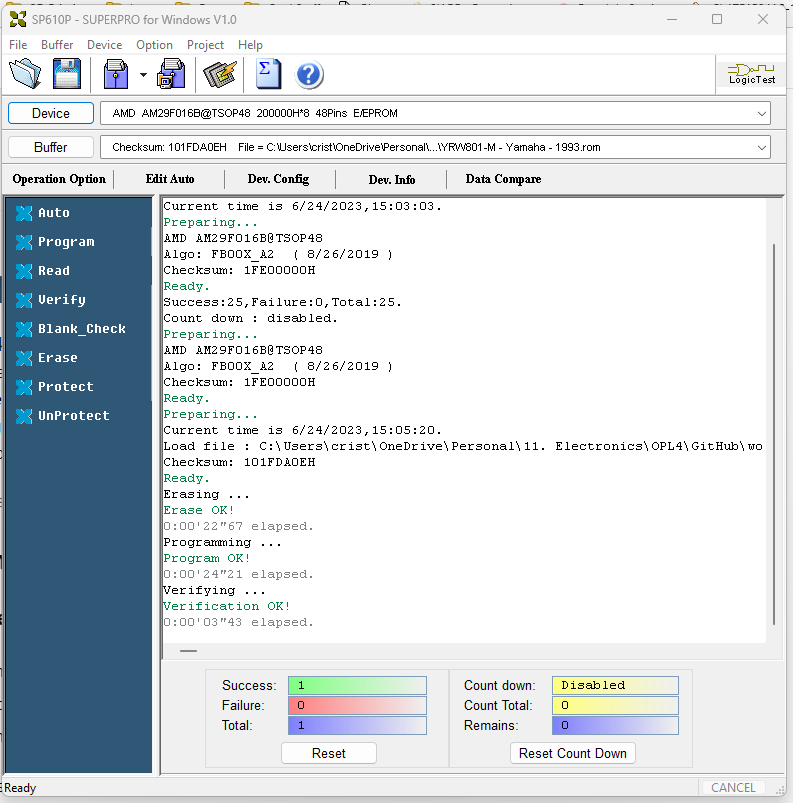Image resolution: width=793 pixels, height=803 pixels.
Task: Select the Blank_Check operation
Action: point(81,329)
